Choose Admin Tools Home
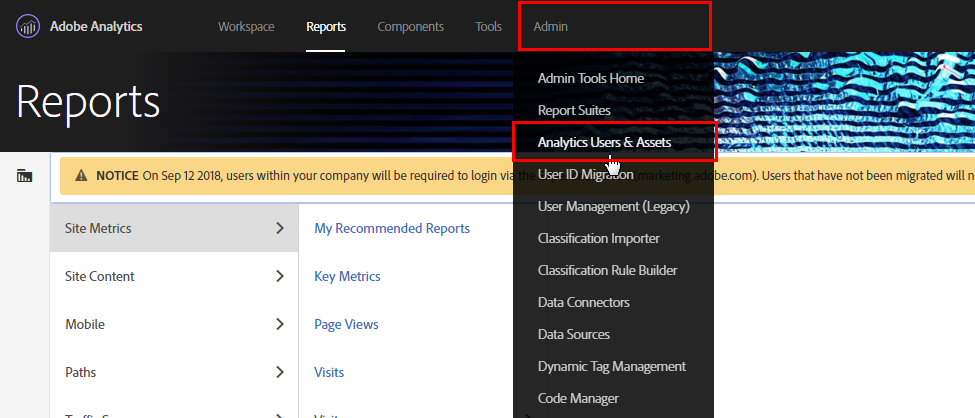975x418 pixels. [x=591, y=78]
